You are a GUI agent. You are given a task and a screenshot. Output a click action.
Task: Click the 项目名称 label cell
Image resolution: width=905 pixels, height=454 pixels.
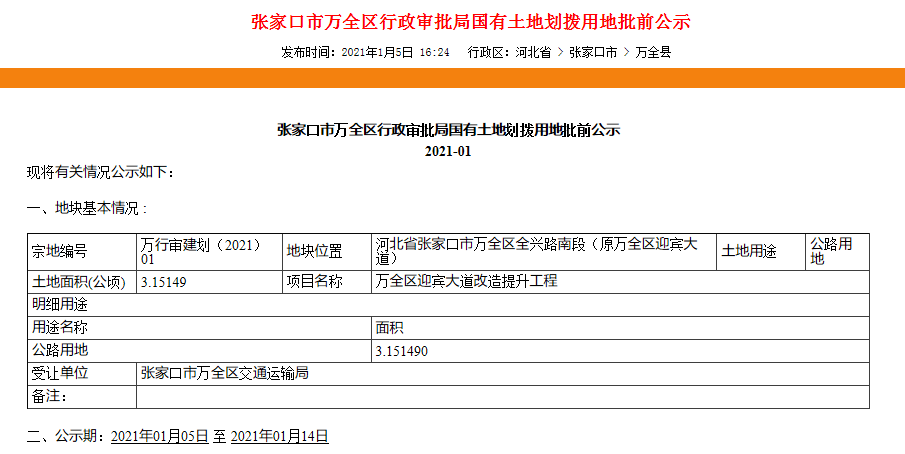pos(327,282)
